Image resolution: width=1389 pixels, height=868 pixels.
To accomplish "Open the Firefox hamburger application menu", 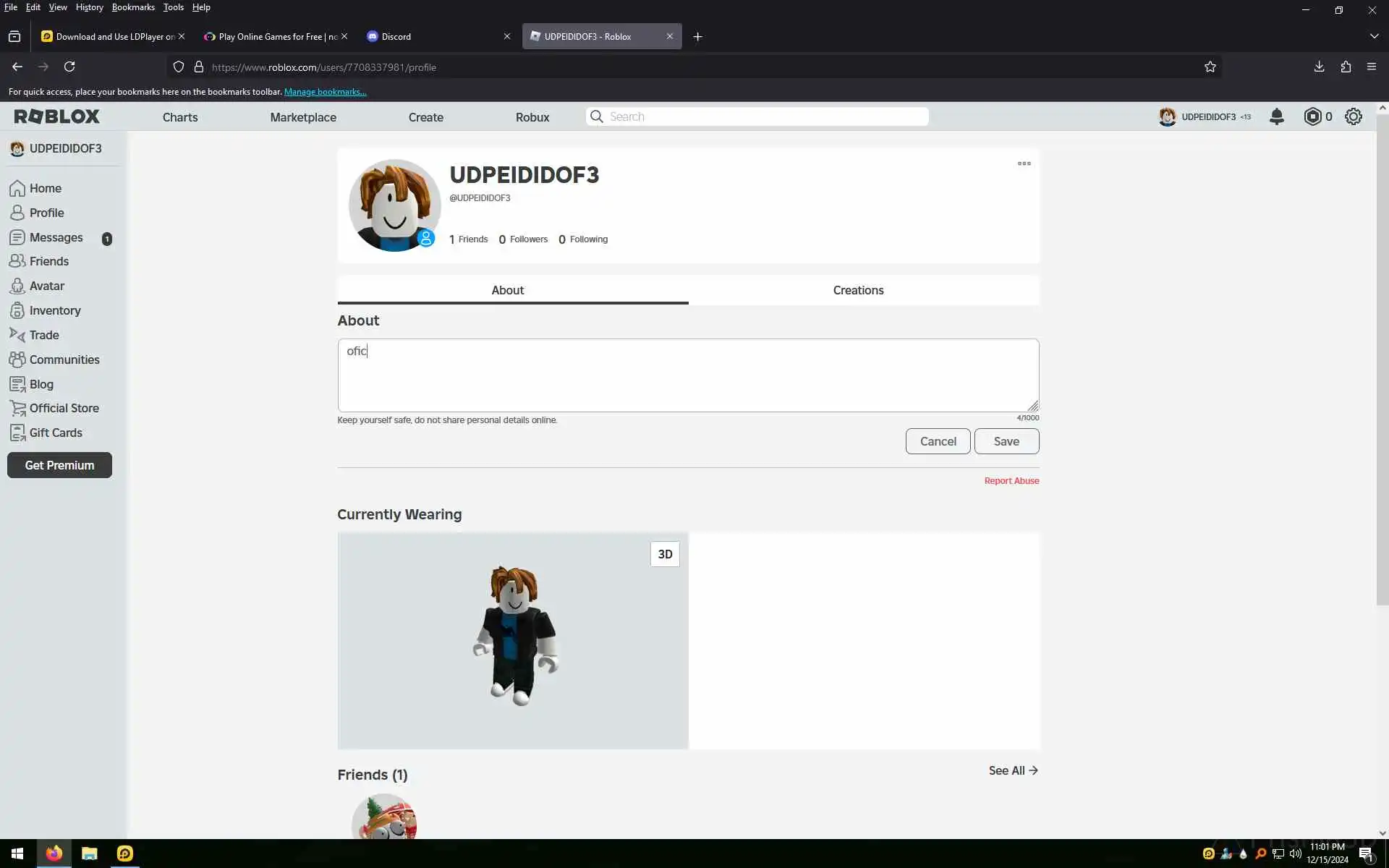I will click(1371, 67).
